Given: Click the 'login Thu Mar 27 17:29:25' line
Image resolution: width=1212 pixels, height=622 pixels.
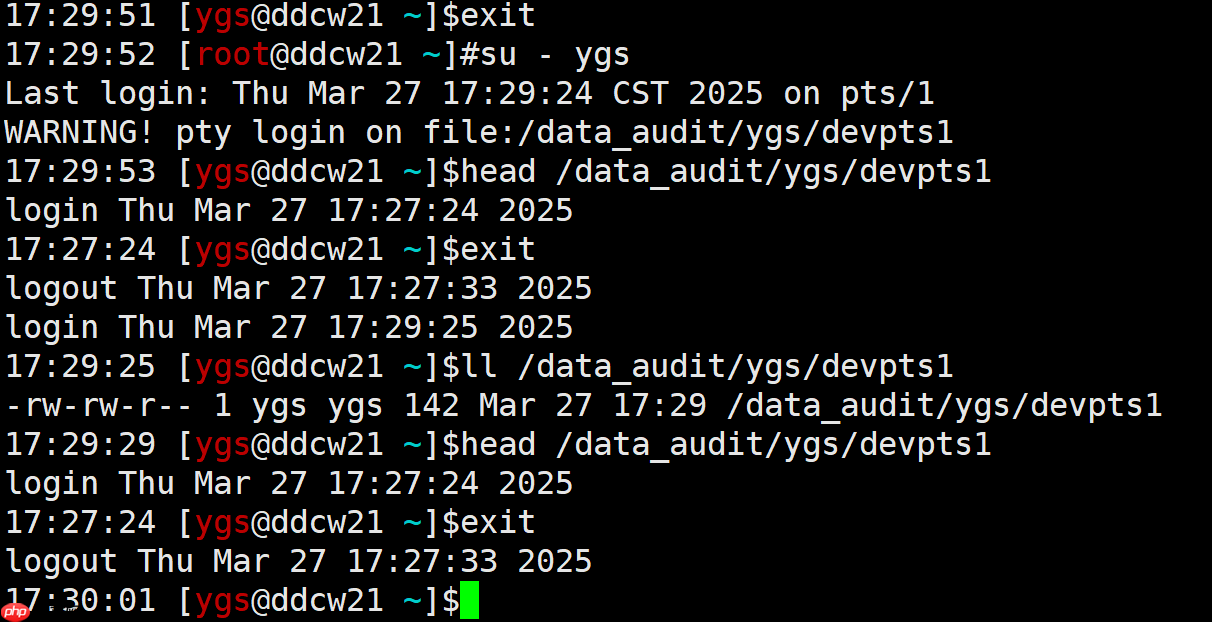Looking at the screenshot, I should (x=289, y=327).
